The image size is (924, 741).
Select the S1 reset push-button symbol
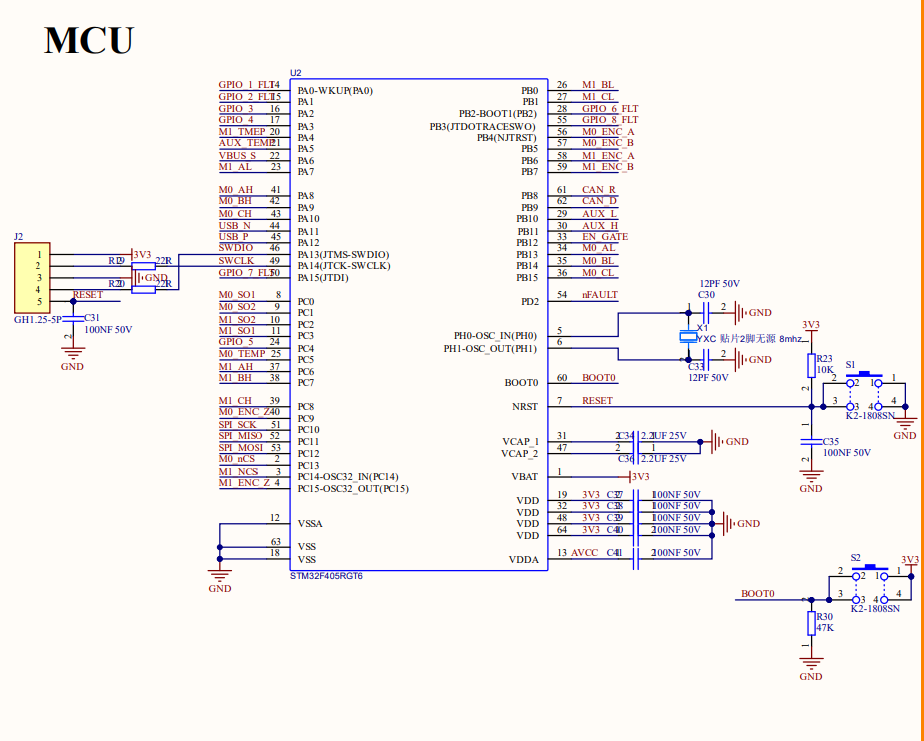[x=864, y=380]
